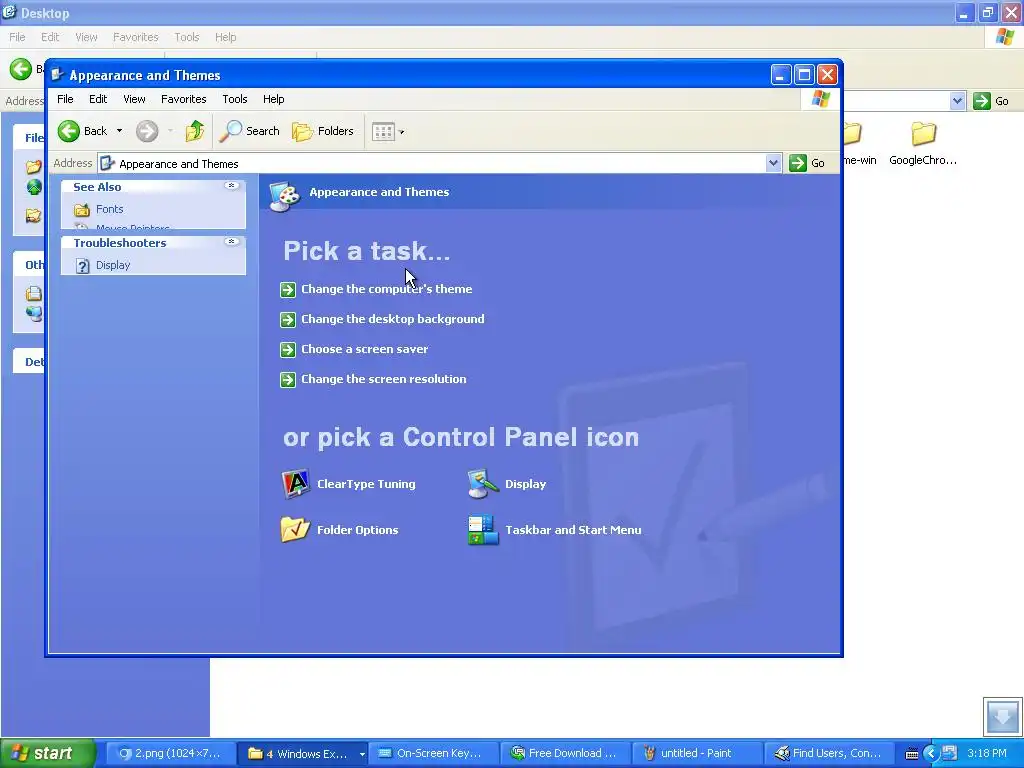The height and width of the screenshot is (768, 1024).
Task: Click the Appearance and Themes palette header icon
Action: click(285, 195)
